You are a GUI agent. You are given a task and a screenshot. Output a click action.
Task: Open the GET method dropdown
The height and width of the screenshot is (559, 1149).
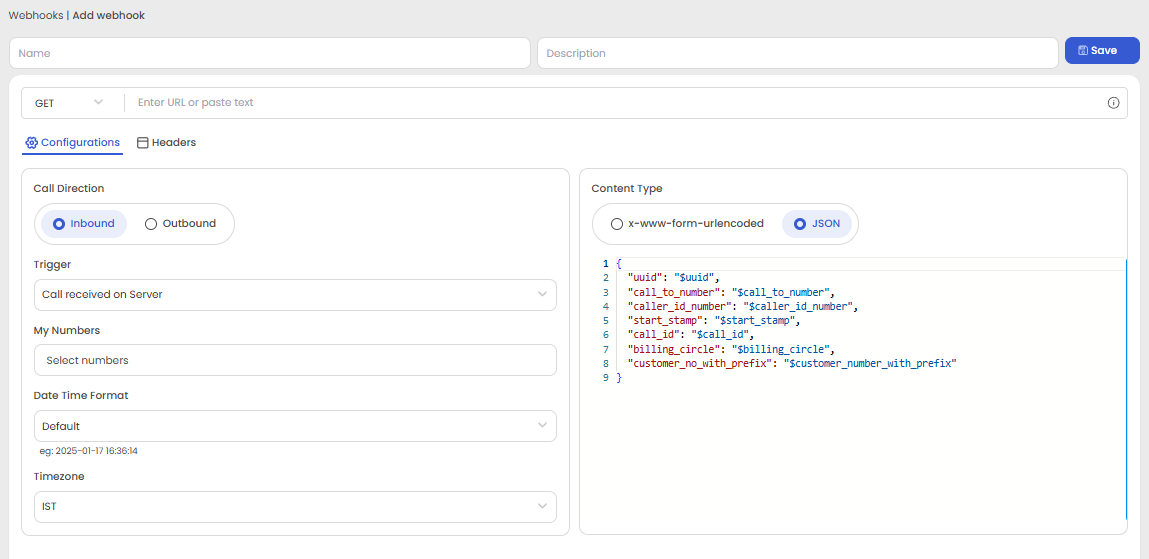pos(70,103)
